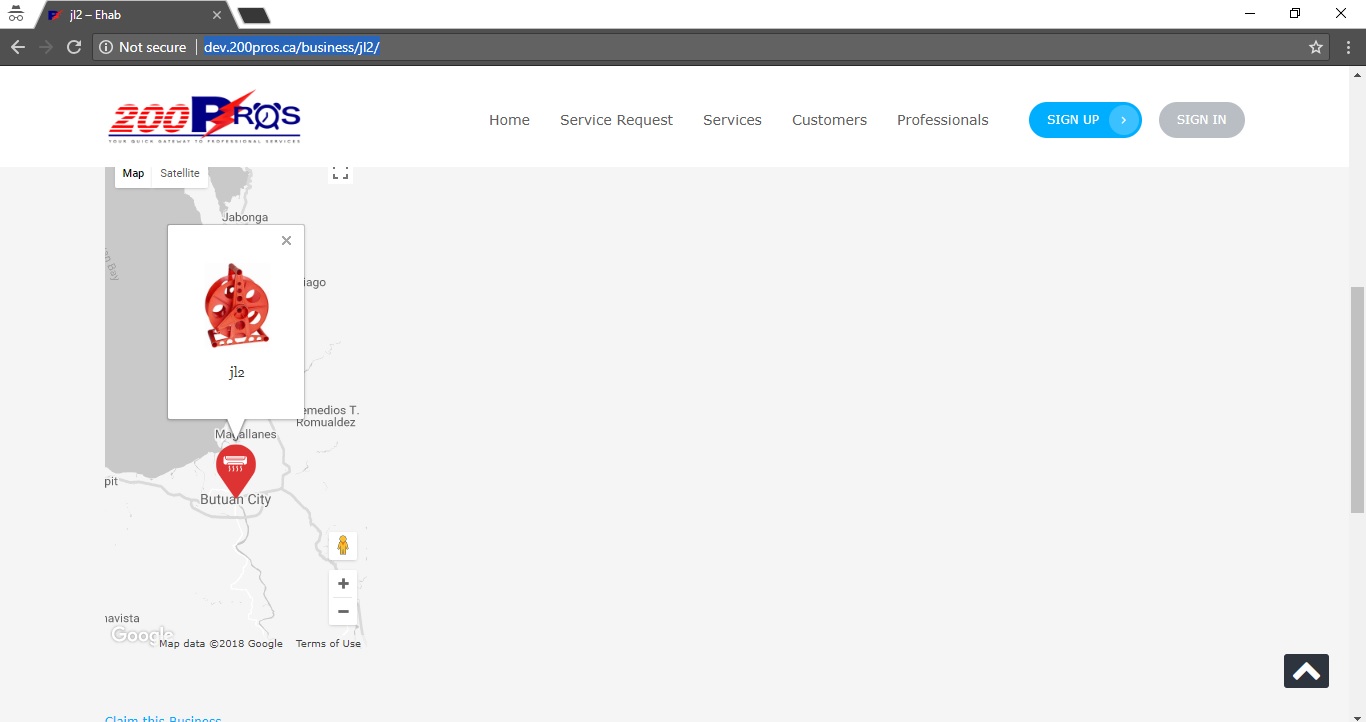Go to the Professionals menu
Viewport: 1366px width, 722px height.
[x=942, y=120]
